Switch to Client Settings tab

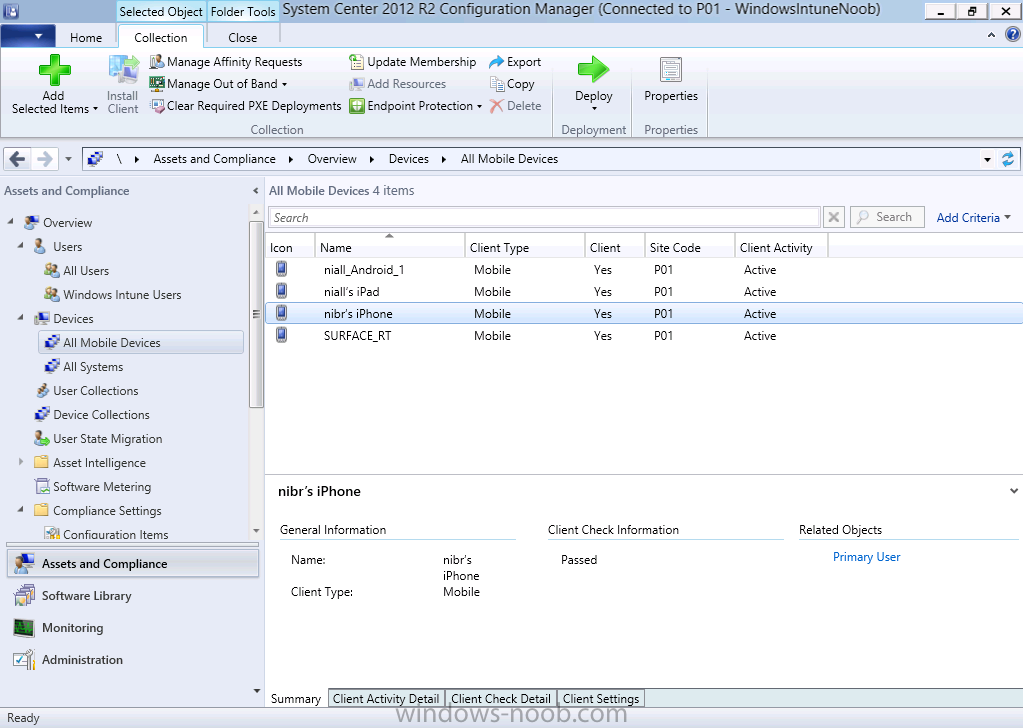tap(601, 699)
